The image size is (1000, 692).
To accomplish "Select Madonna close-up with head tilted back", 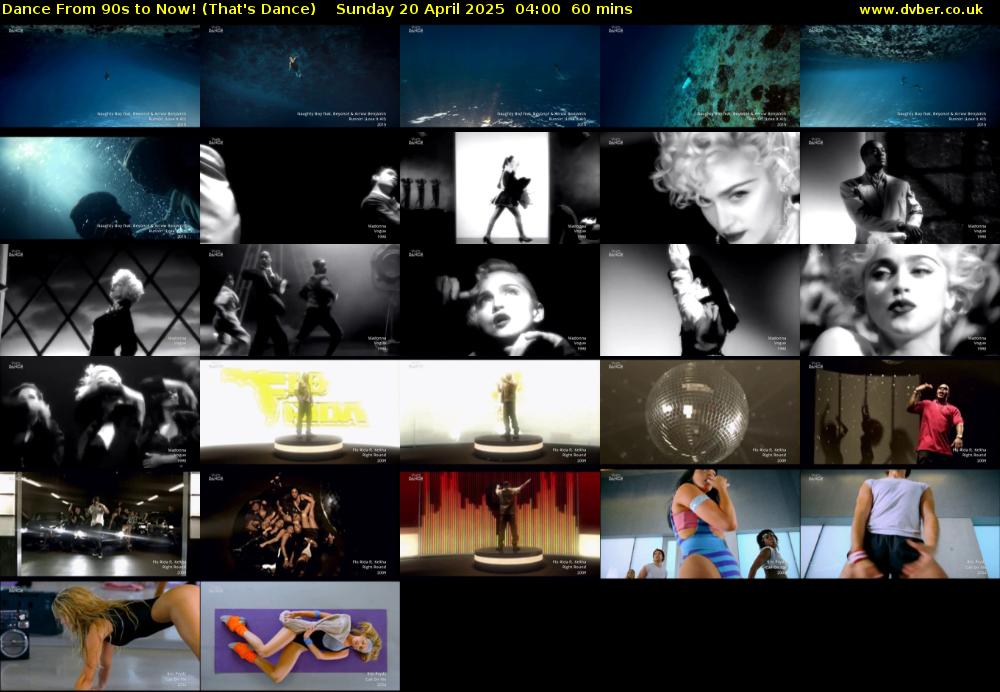I will pyautogui.click(x=900, y=300).
